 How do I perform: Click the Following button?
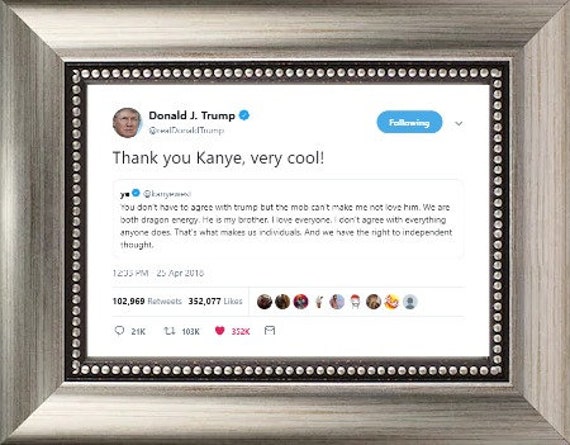coord(409,122)
